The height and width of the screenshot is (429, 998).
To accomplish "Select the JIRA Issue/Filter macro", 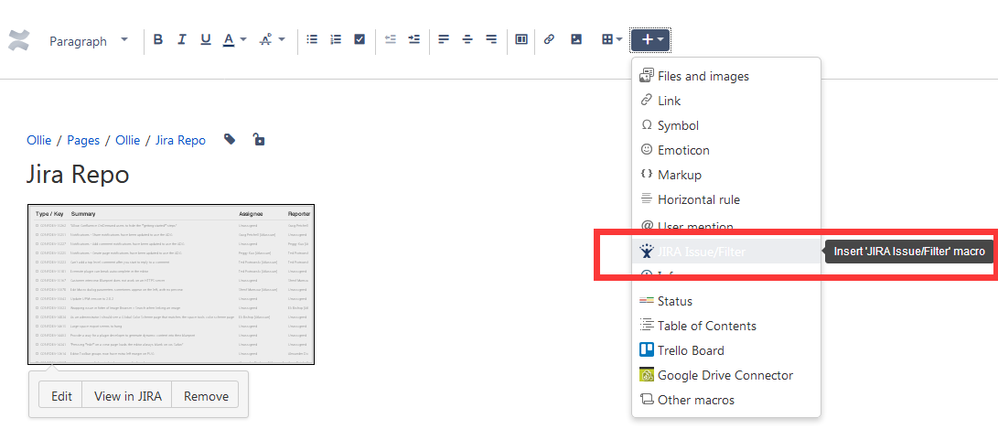I will 726,251.
